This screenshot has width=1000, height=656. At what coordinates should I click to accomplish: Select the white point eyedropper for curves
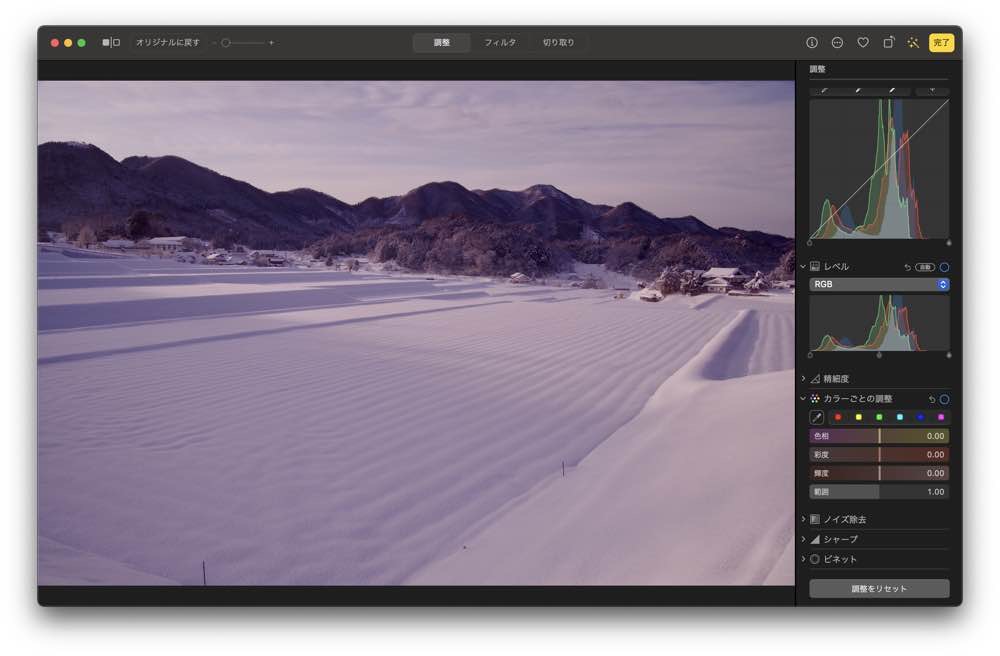click(893, 91)
